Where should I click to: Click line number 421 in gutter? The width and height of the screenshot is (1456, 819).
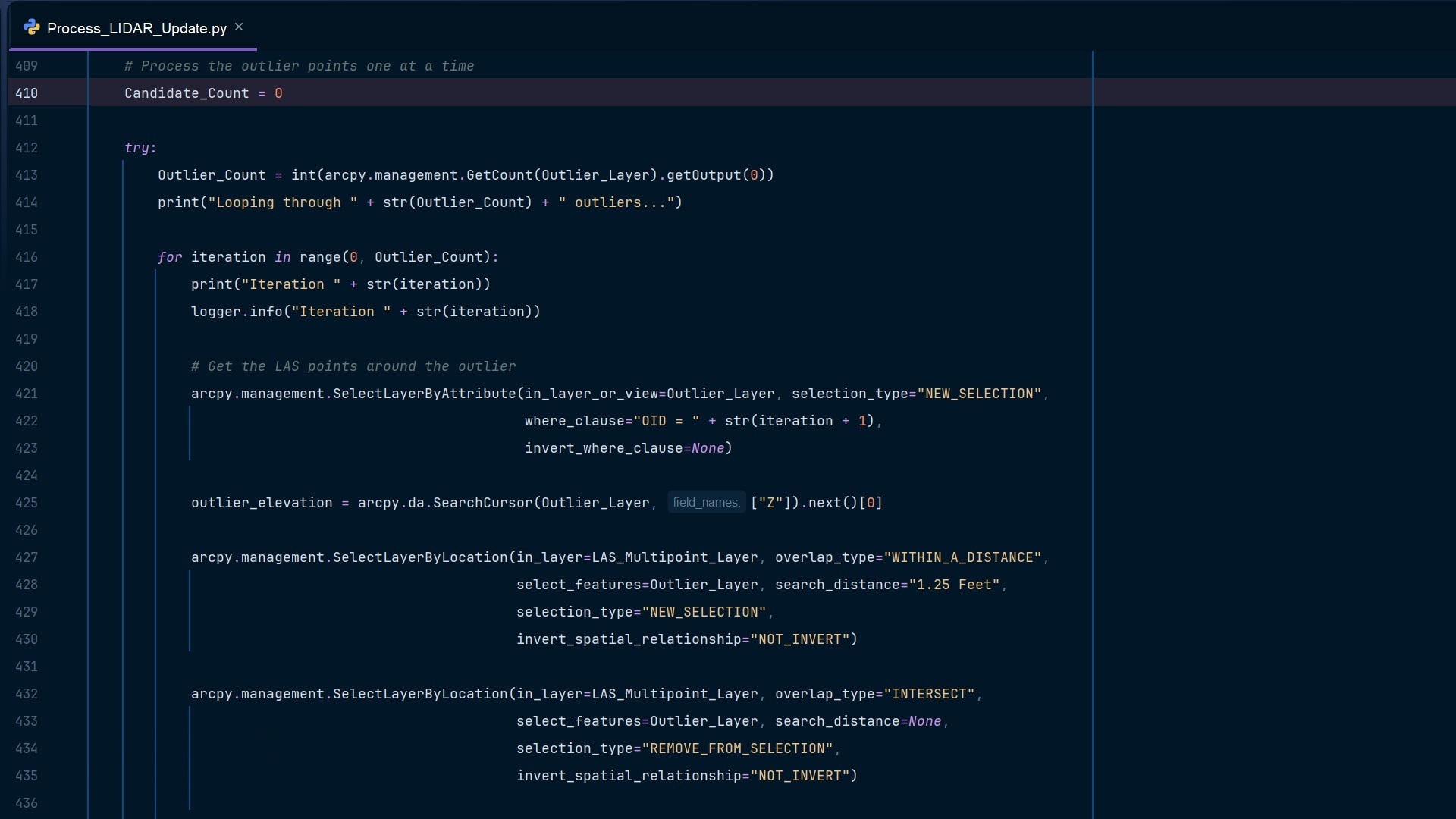coord(27,394)
